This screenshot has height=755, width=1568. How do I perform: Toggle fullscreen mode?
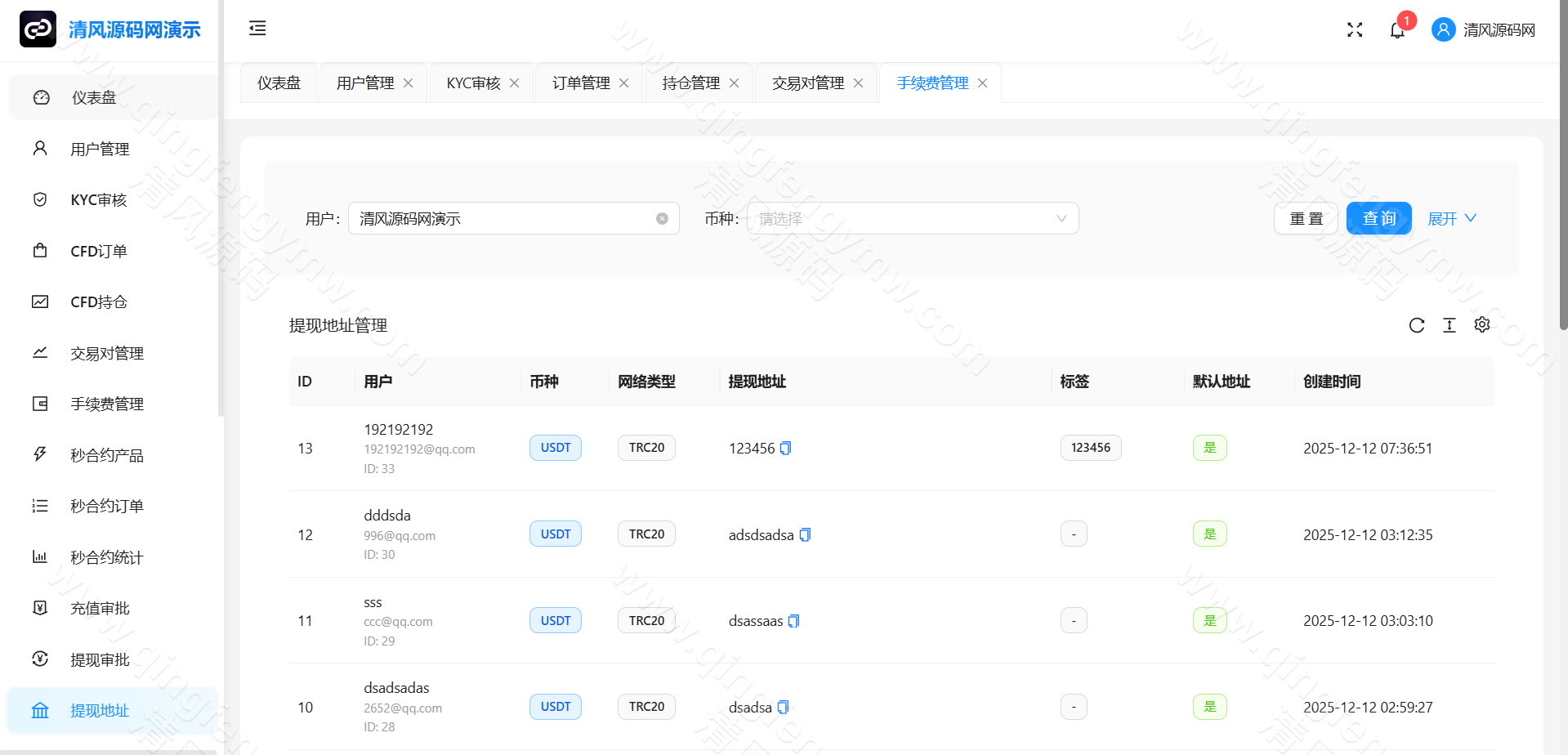pyautogui.click(x=1354, y=29)
